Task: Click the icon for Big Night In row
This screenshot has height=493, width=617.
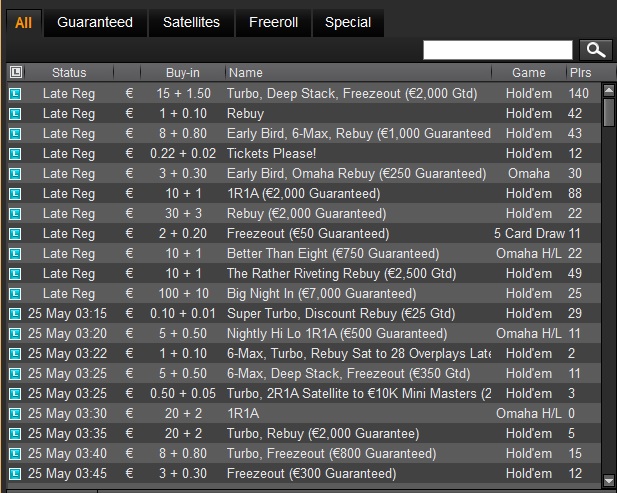Action: tap(15, 294)
